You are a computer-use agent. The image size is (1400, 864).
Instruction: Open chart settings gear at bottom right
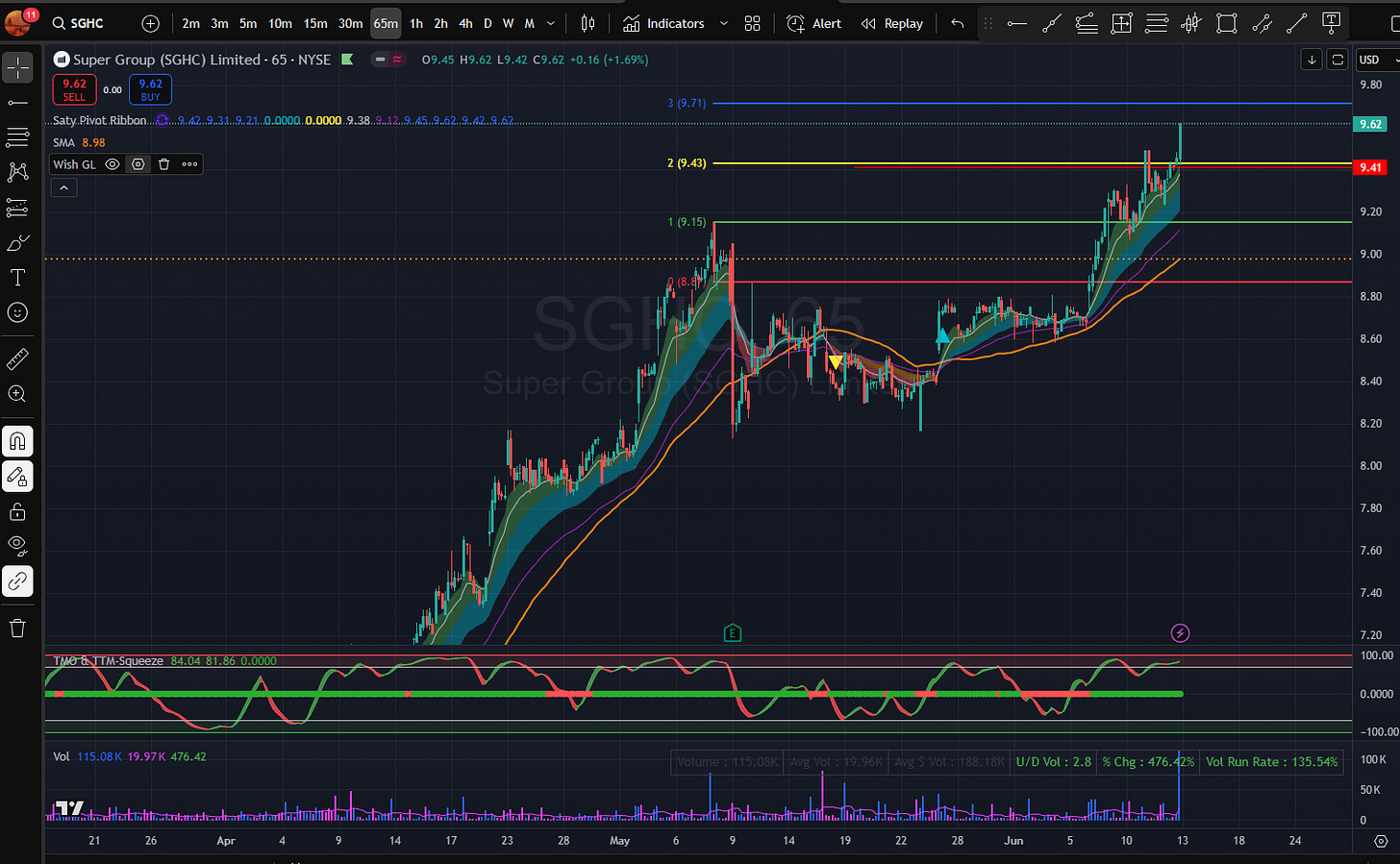click(x=1381, y=841)
